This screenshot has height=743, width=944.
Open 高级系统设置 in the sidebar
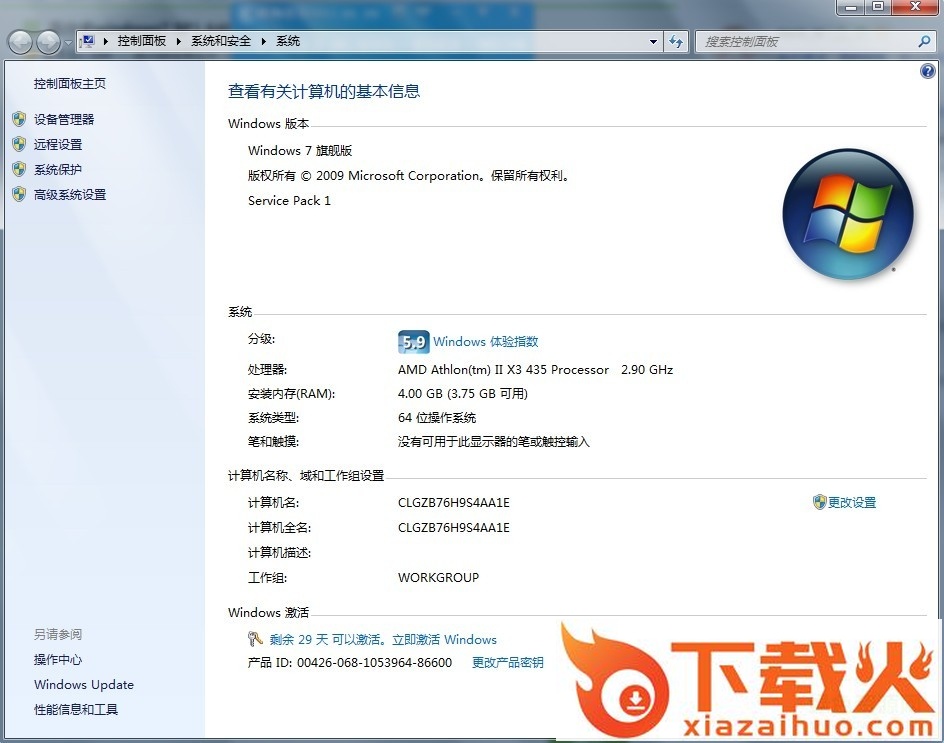pyautogui.click(x=70, y=195)
